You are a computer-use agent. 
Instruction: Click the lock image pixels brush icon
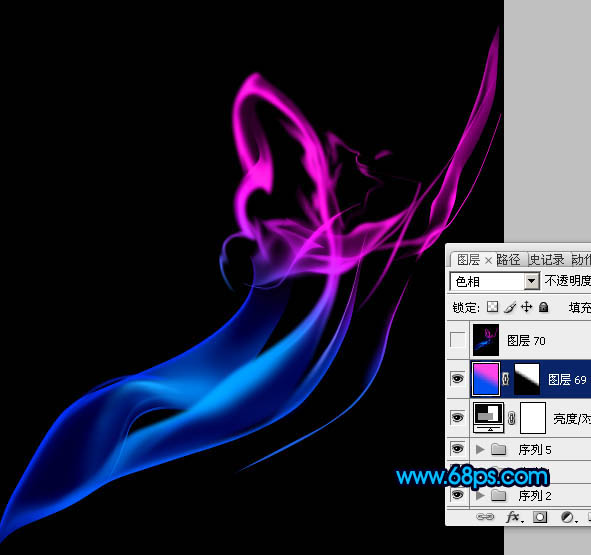click(510, 307)
